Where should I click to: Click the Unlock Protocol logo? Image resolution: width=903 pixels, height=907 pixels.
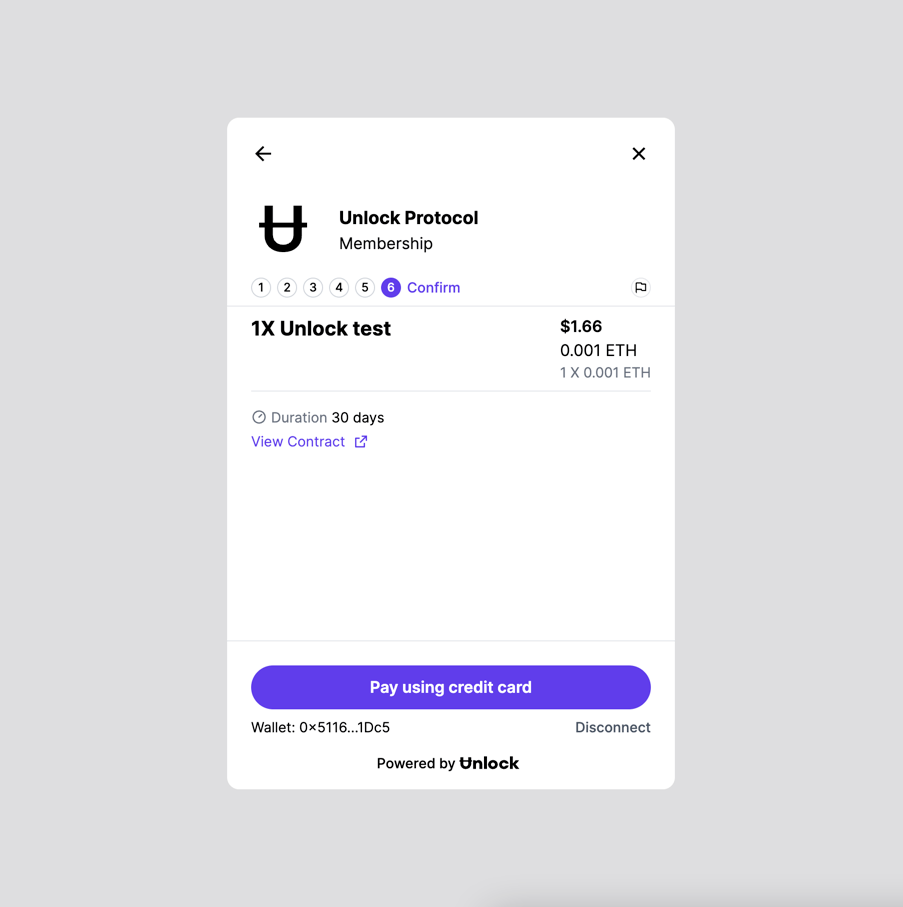283,228
